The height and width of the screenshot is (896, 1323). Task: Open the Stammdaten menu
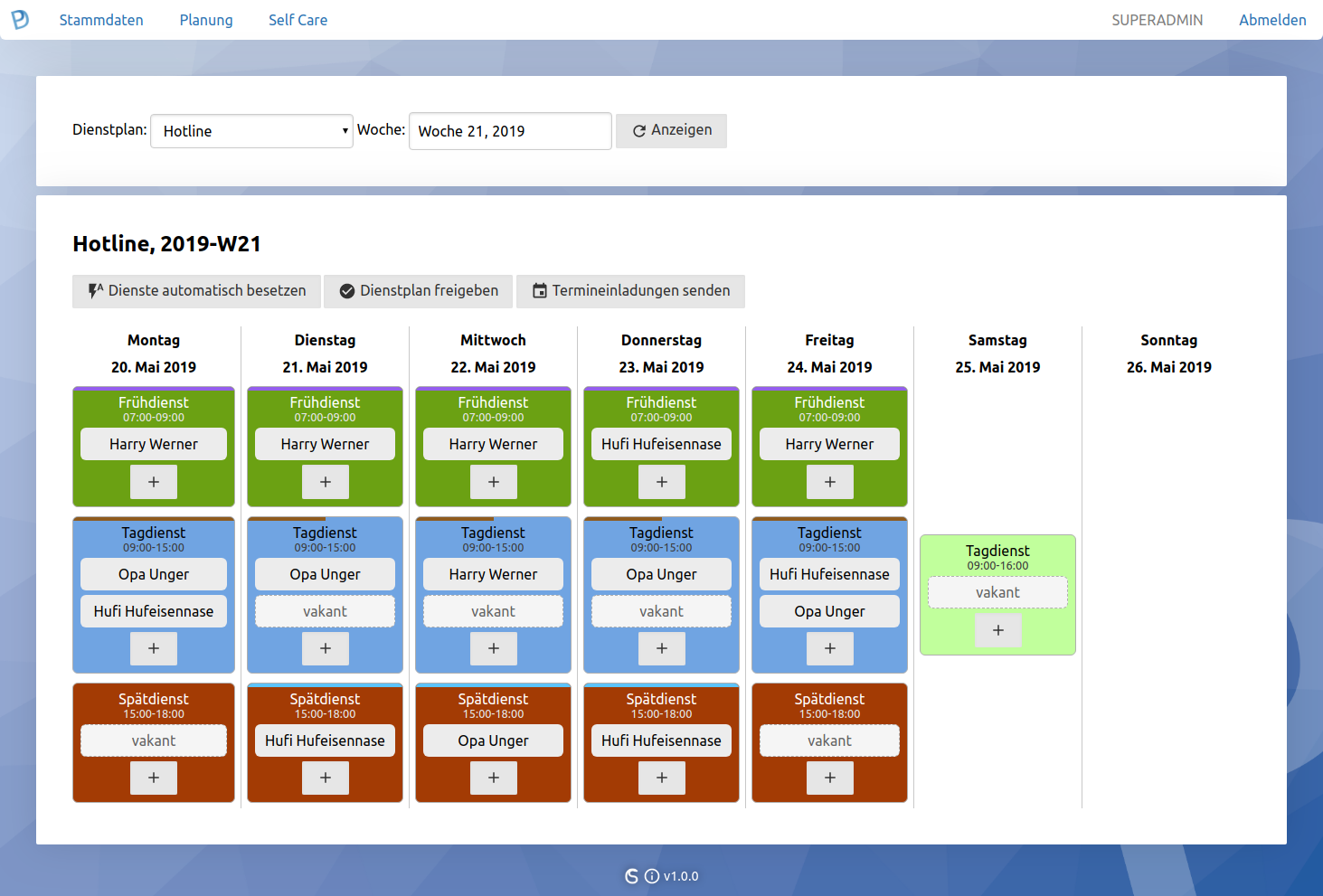click(101, 20)
